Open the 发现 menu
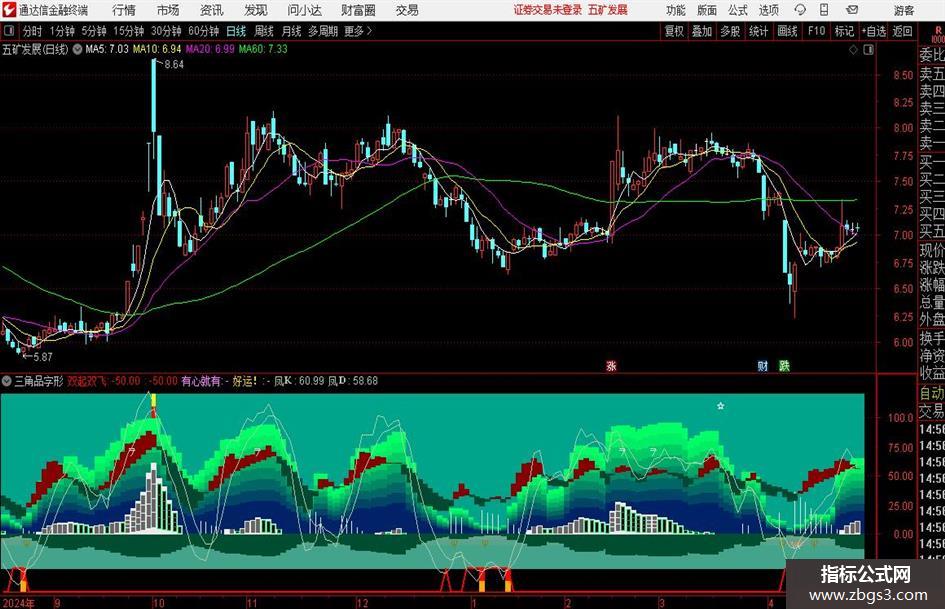The image size is (945, 609). (256, 10)
